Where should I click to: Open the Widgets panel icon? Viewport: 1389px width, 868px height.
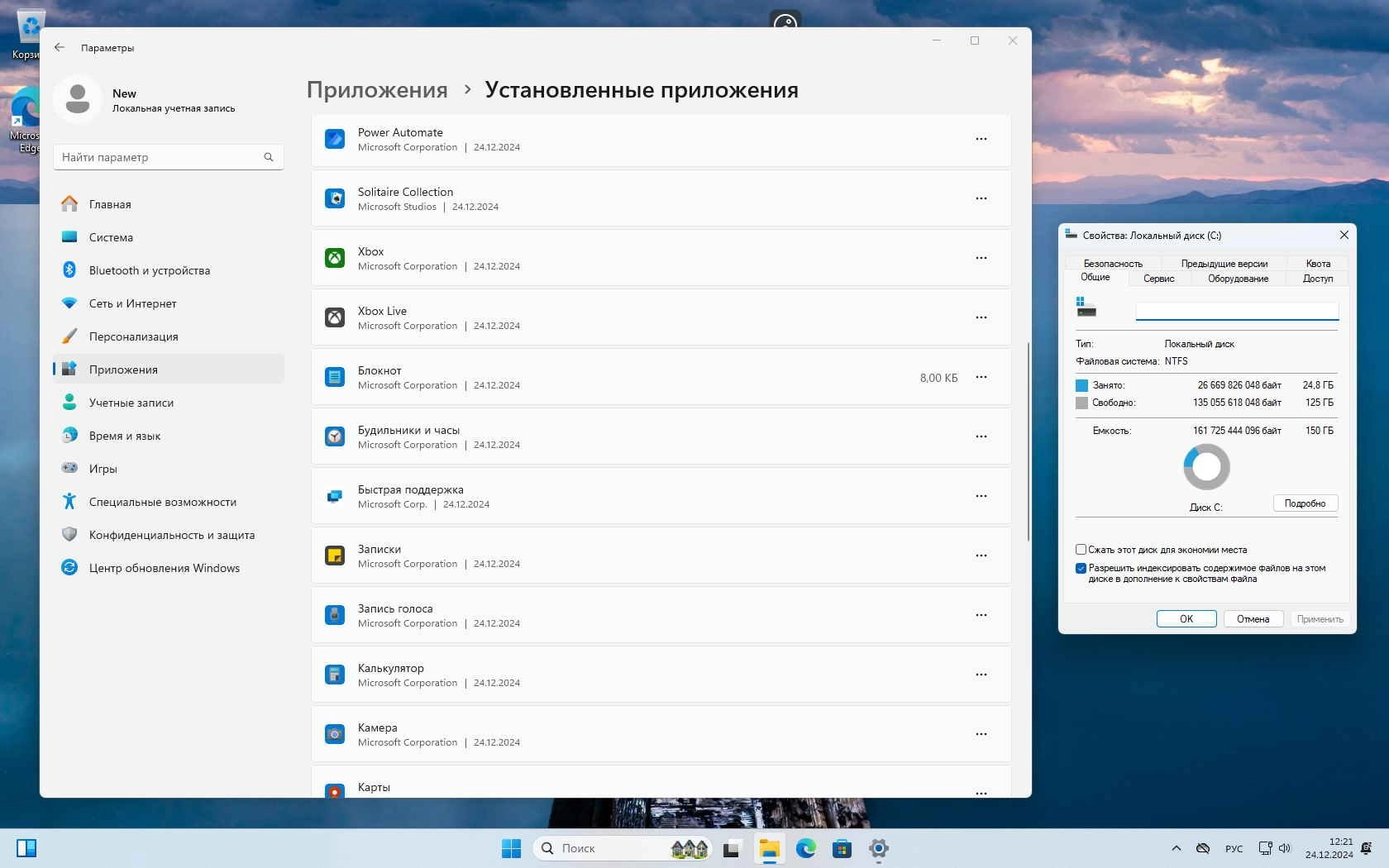pos(26,848)
